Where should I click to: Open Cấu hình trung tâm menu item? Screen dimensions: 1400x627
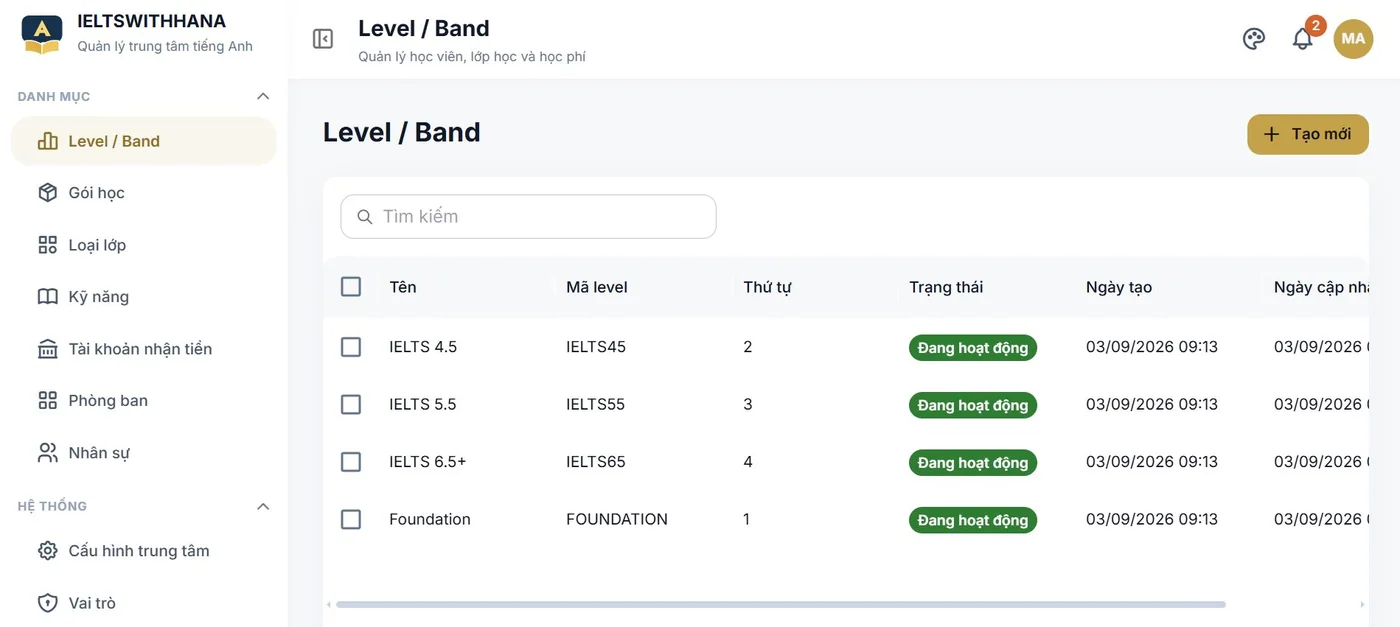pyautogui.click(x=143, y=551)
